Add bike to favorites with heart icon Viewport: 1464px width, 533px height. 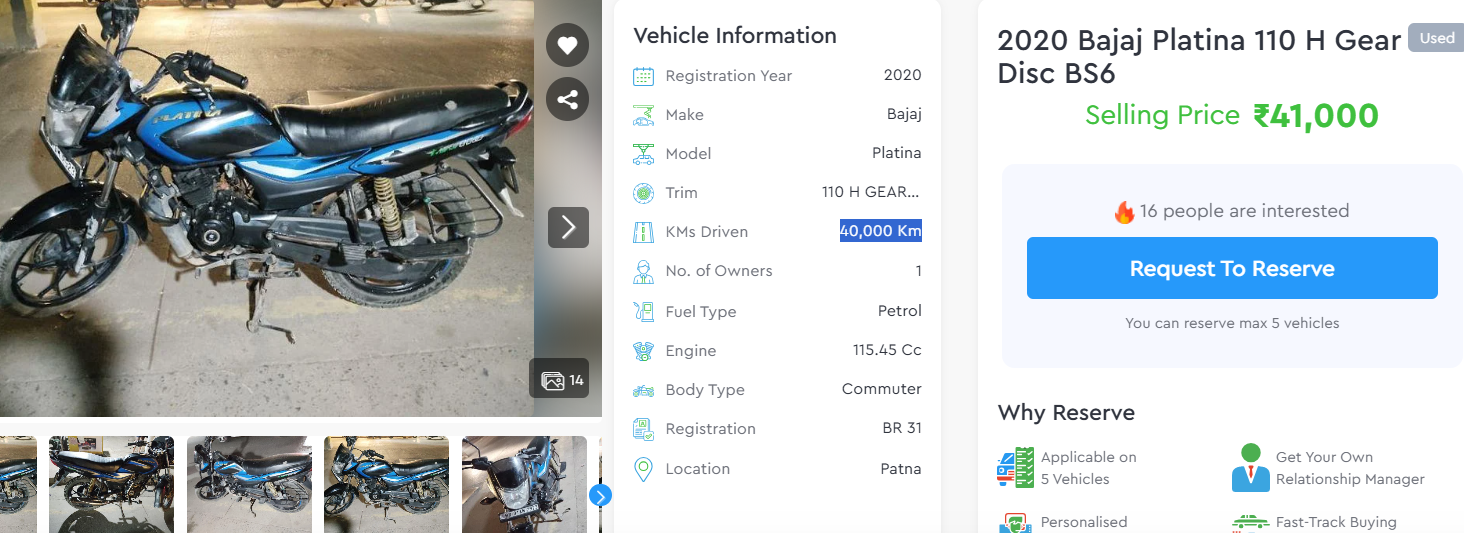point(567,45)
